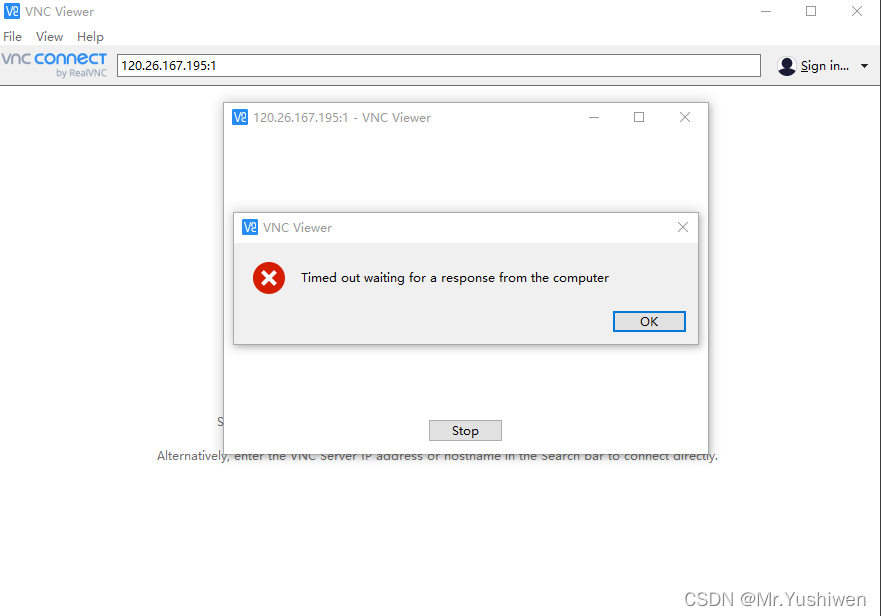Click the VNC Viewer logo in main title bar
The width and height of the screenshot is (881, 616).
[12, 11]
